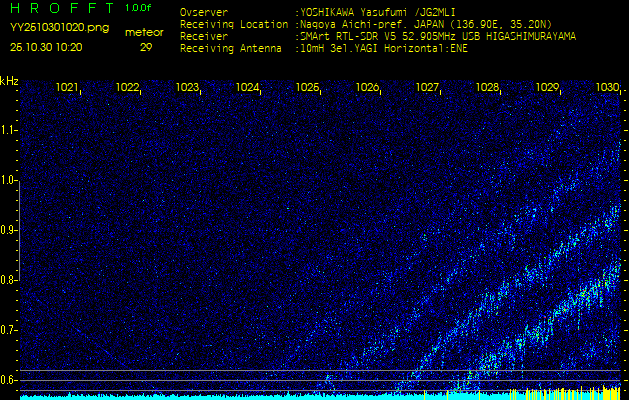Click the Nagoya Aichi-pref. JAPAN location value
Image resolution: width=629 pixels, height=400 pixels.
click(x=426, y=24)
